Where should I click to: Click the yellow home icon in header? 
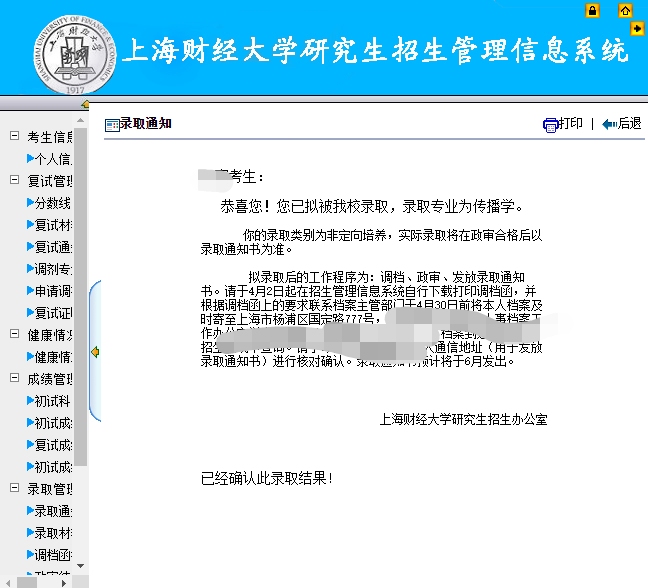625,11
